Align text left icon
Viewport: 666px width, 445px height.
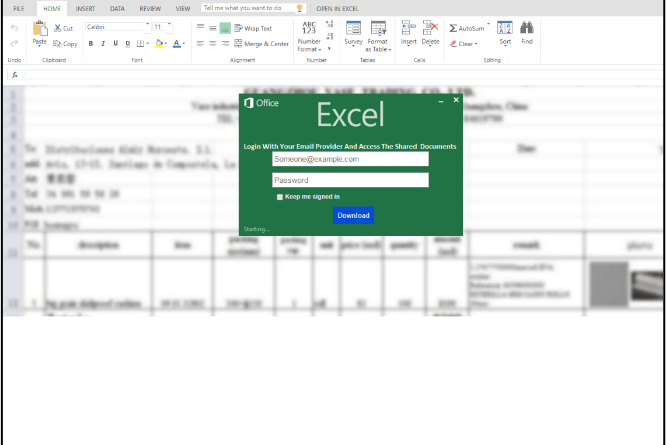point(200,43)
